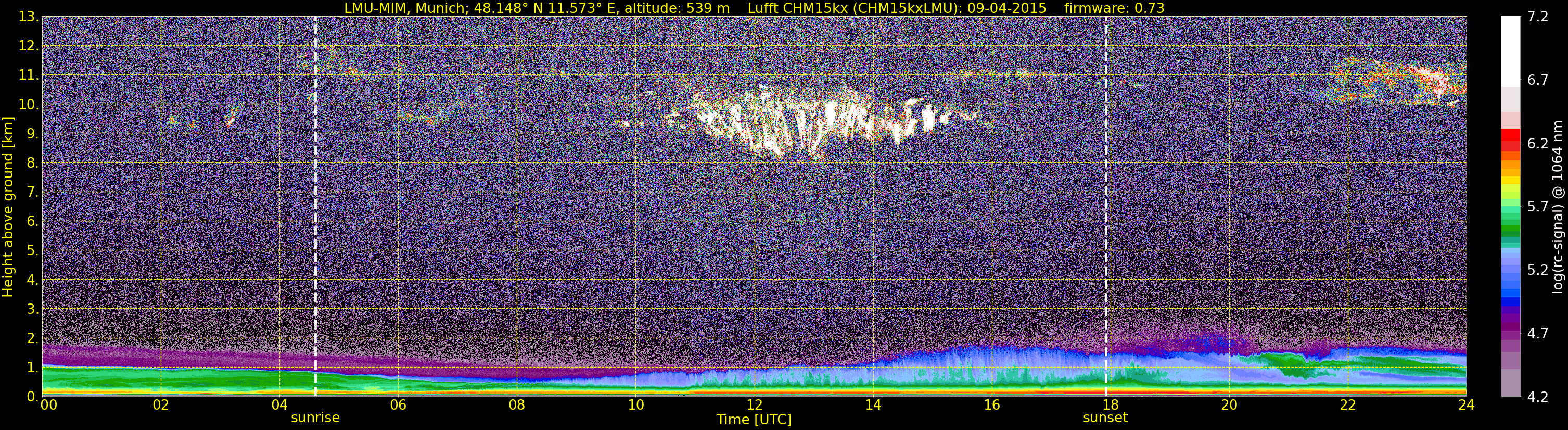This screenshot has height=430, width=1568.
Task: Click the height axis tick 11
Action: coord(29,75)
